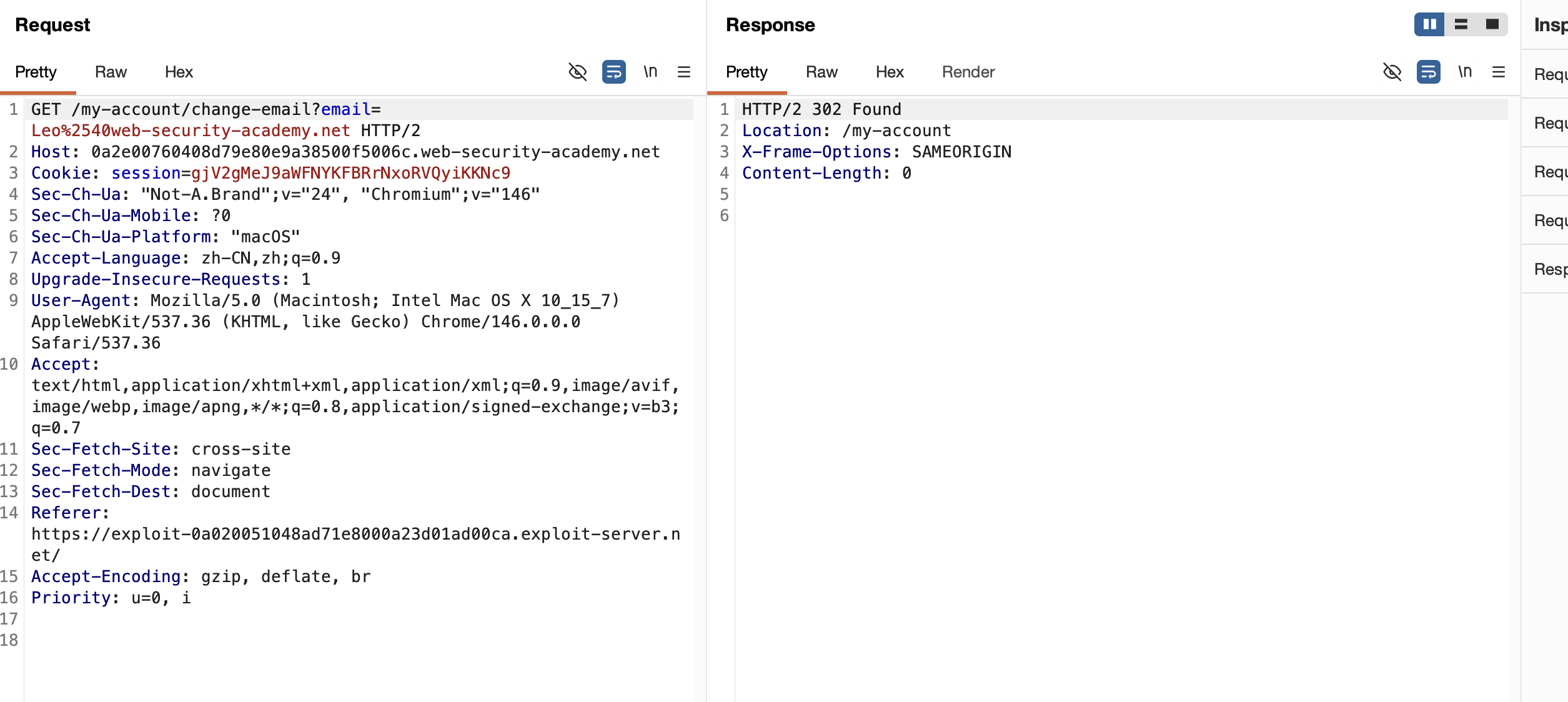1568x702 pixels.
Task: Toggle \n newline display in Response panel
Action: [x=1465, y=72]
